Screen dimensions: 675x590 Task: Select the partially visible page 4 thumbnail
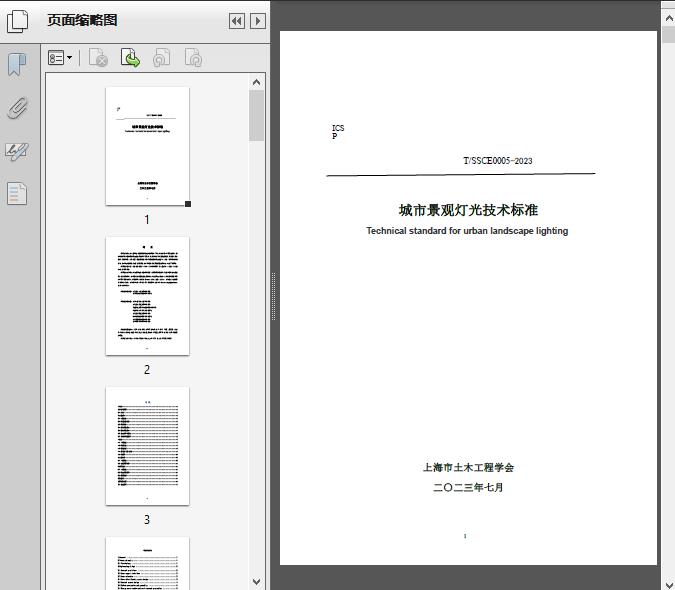147,563
